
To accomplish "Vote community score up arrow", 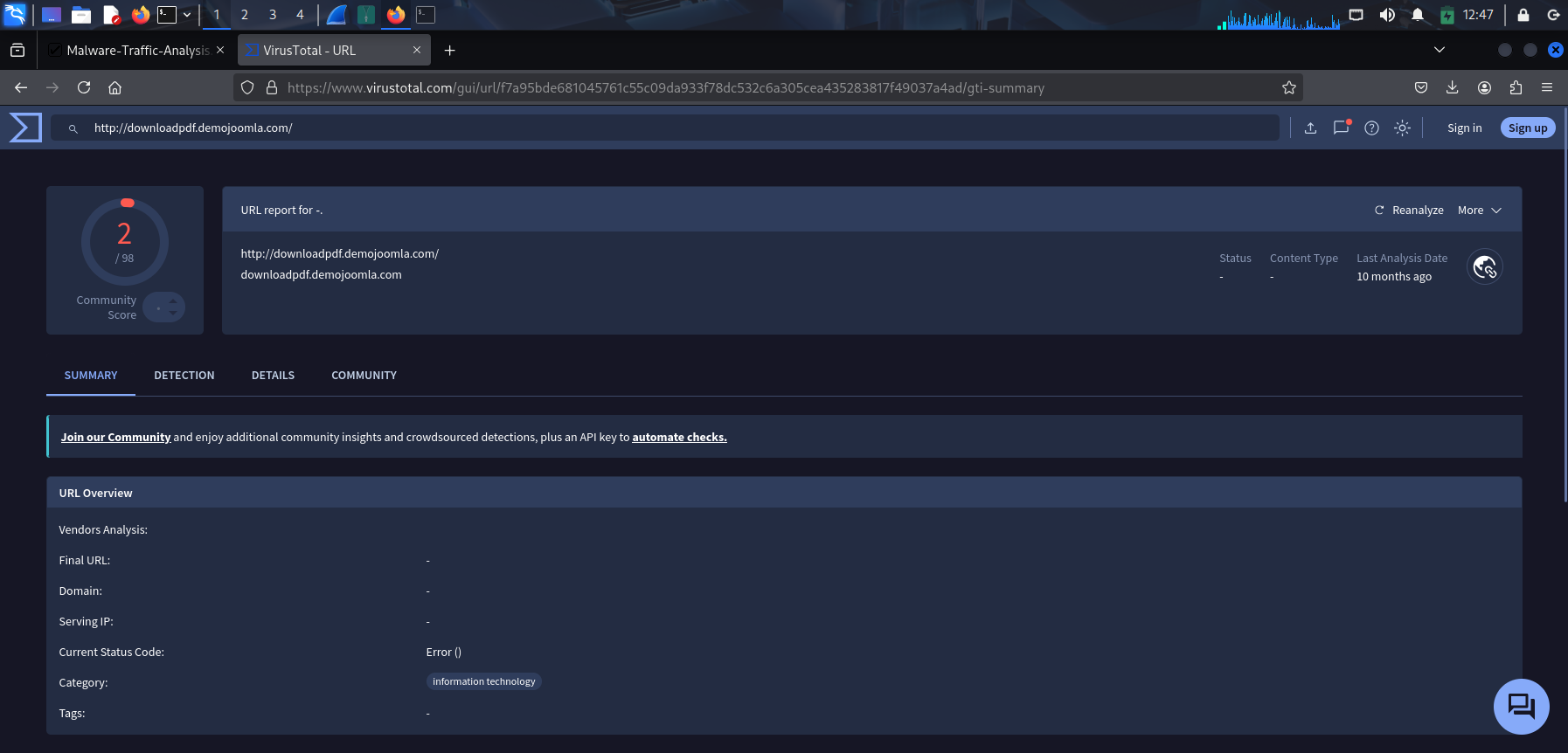I will 173,301.
